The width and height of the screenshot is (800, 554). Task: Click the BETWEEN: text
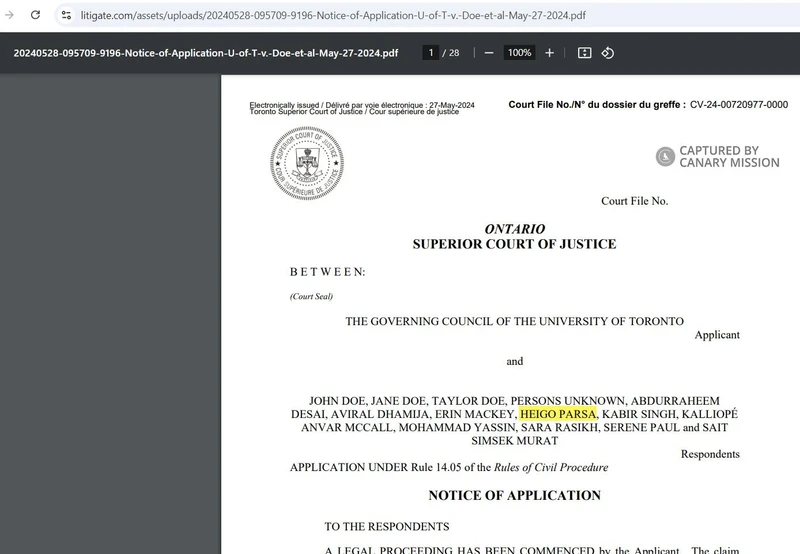pyautogui.click(x=328, y=272)
